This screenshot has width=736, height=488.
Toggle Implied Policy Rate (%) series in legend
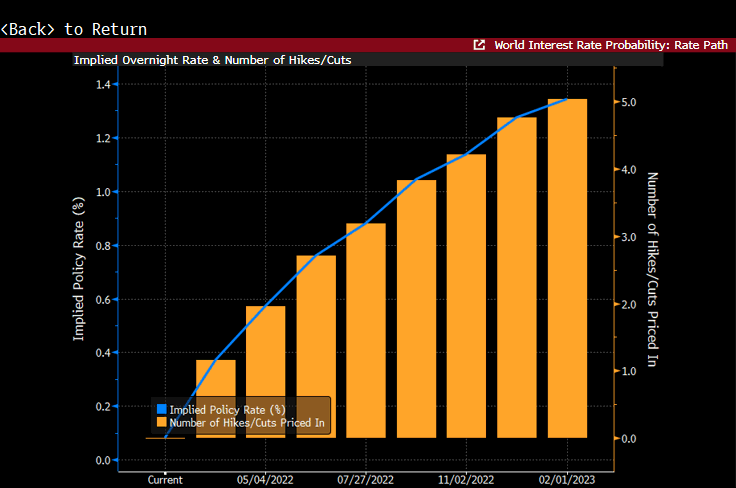coord(227,409)
